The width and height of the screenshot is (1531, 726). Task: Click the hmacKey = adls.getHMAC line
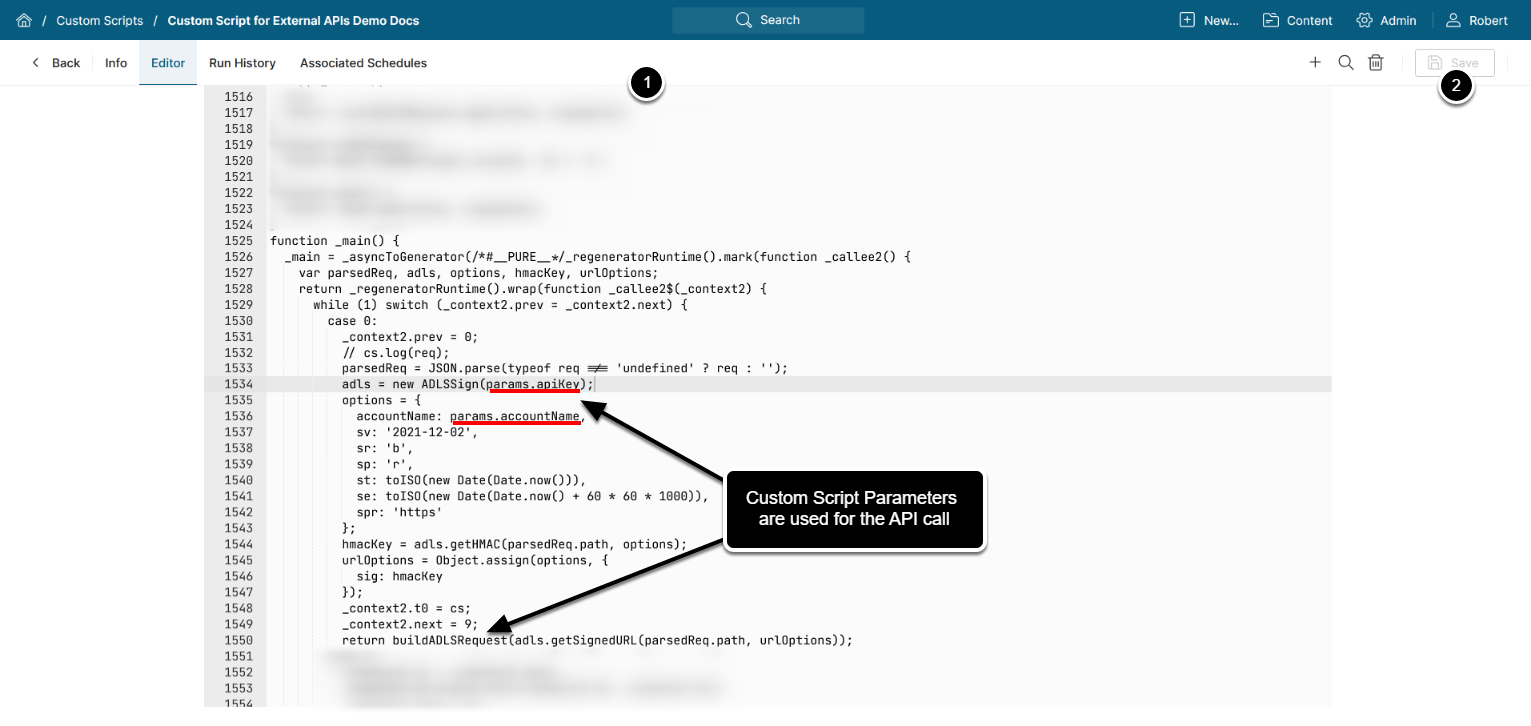pos(514,545)
